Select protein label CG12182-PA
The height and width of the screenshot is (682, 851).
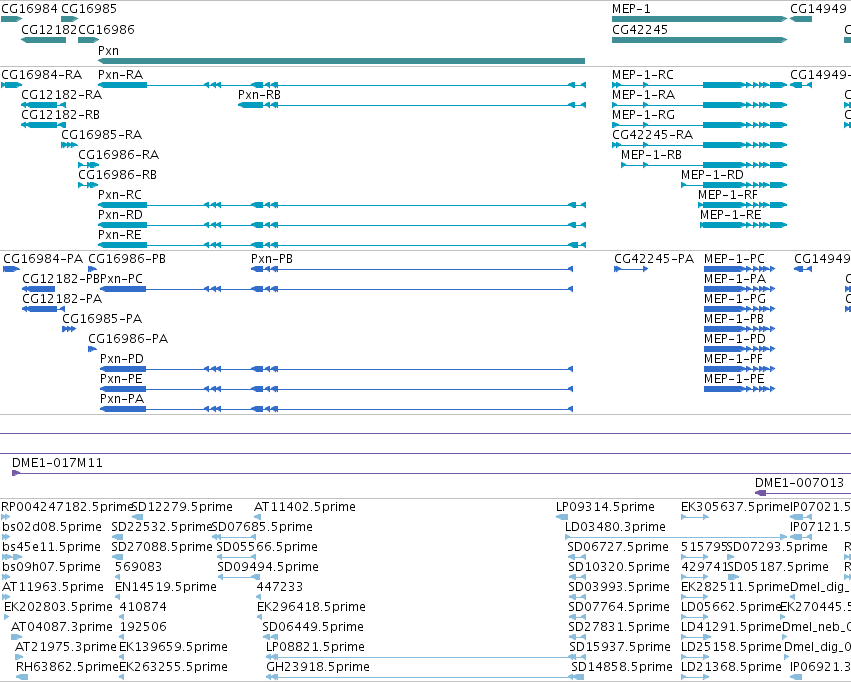click(x=62, y=299)
